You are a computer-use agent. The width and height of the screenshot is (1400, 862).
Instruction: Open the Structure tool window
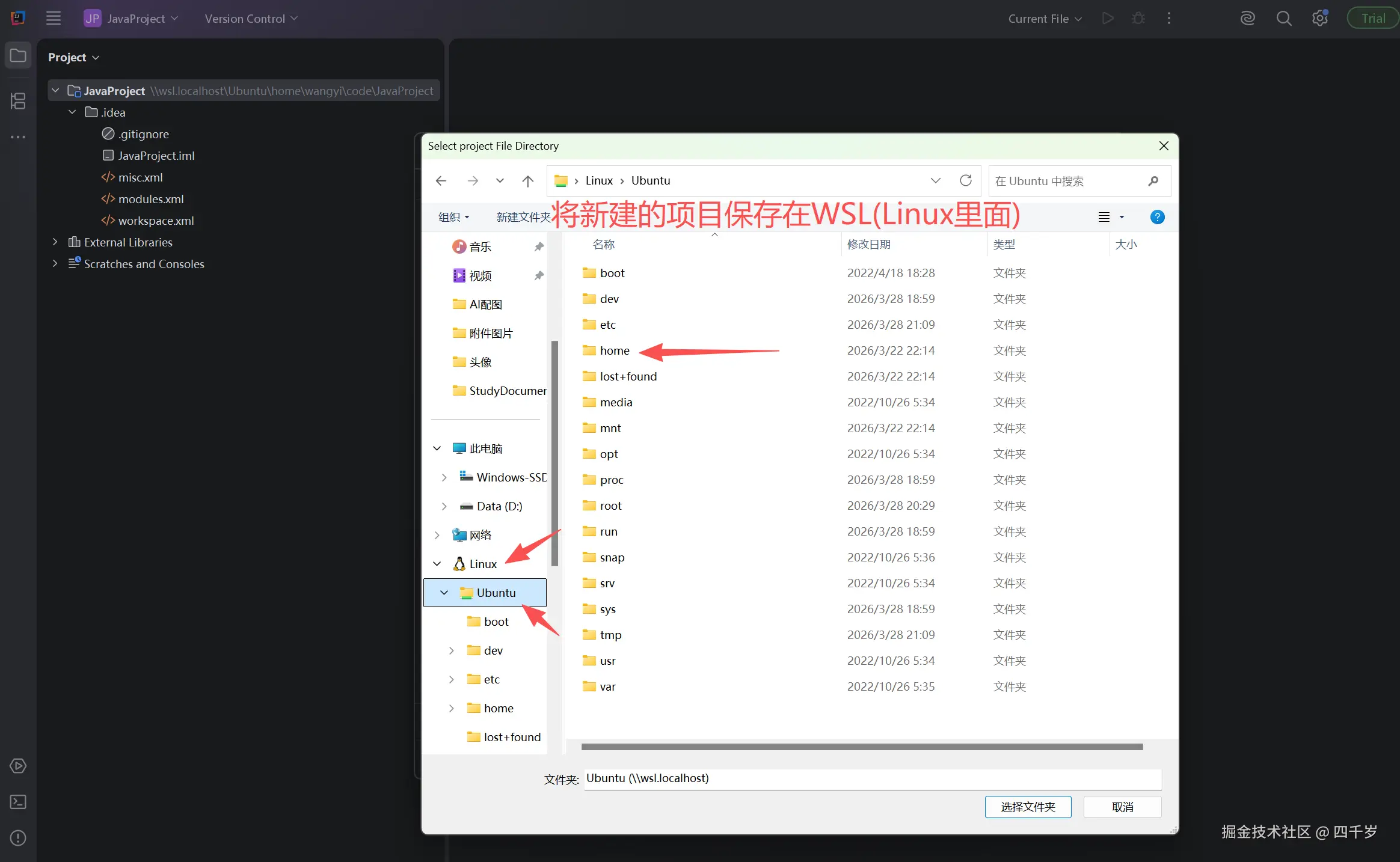coord(17,101)
